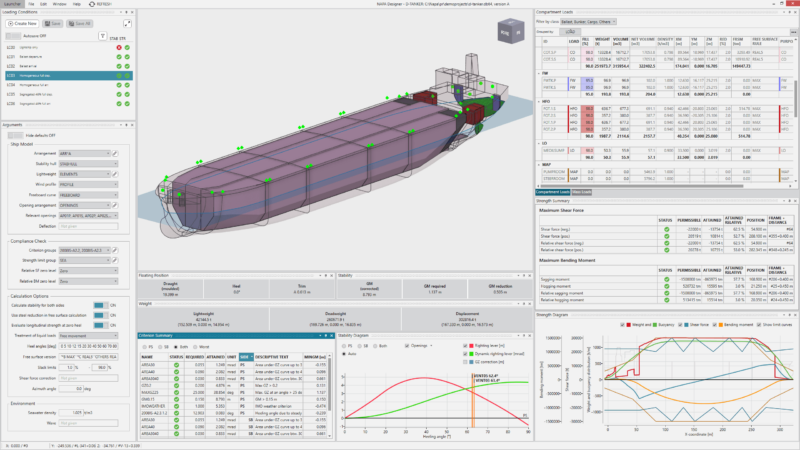The width and height of the screenshot is (800, 450).
Task: Pin the Stability Diagram panel
Action: pyautogui.click(x=524, y=336)
